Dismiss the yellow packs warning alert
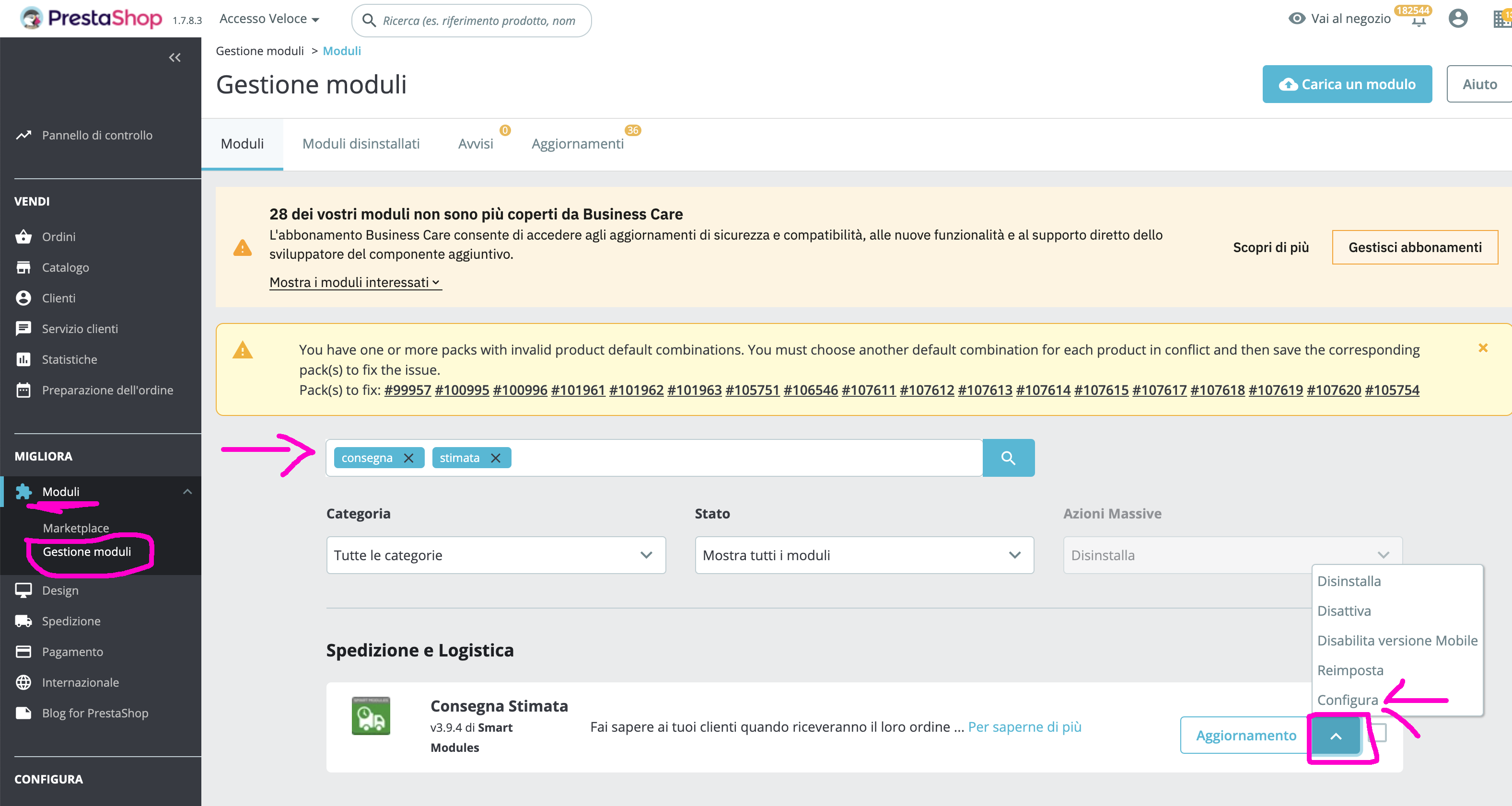1512x806 pixels. (1483, 348)
